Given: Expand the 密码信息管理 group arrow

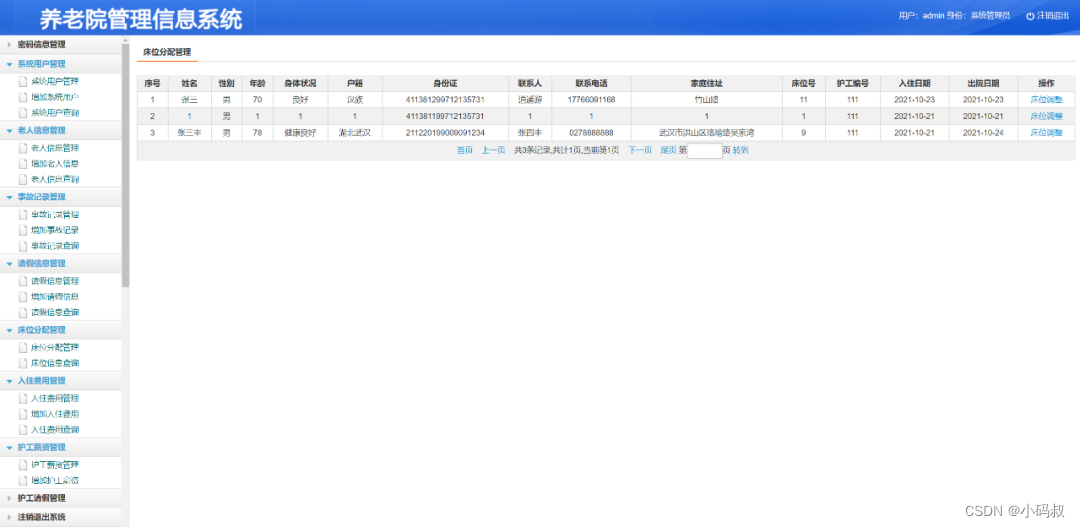Looking at the screenshot, I should [x=9, y=45].
